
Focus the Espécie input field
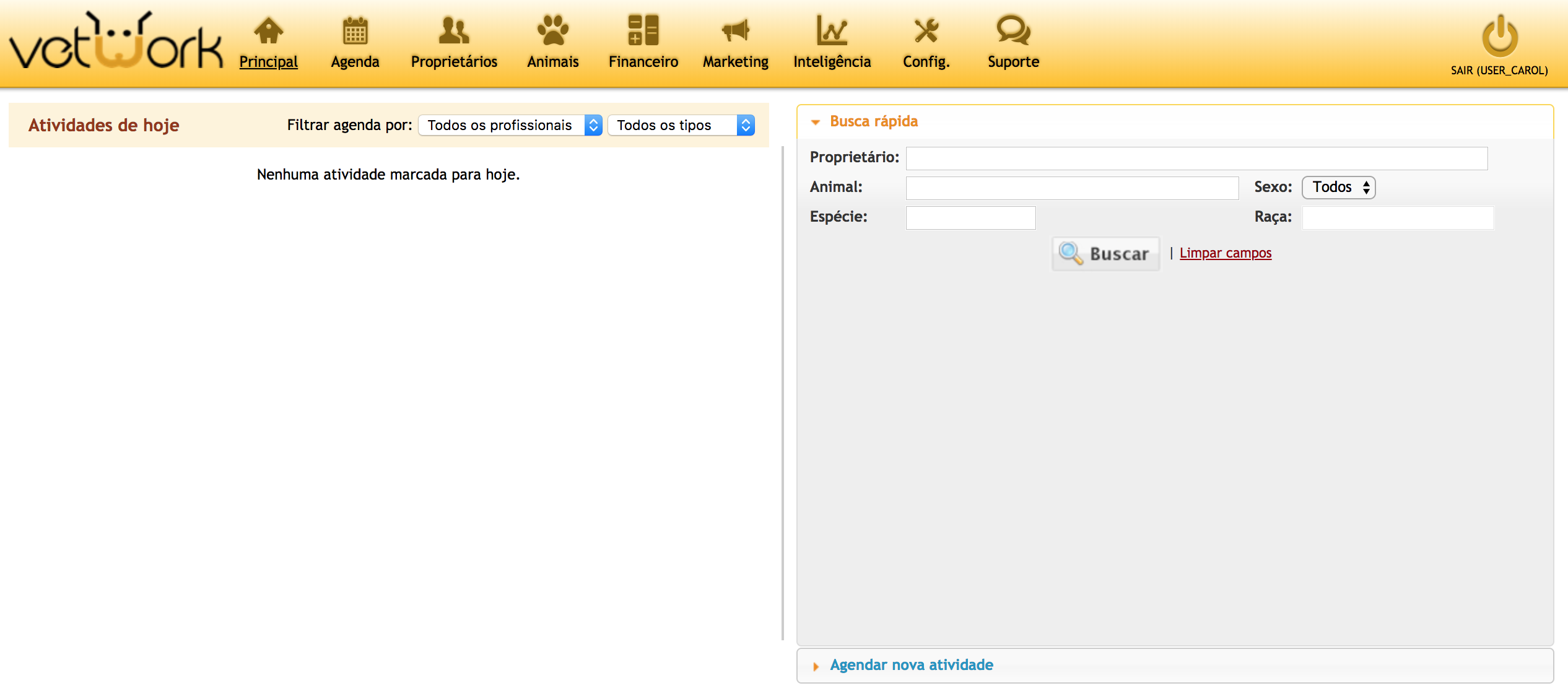(x=970, y=217)
